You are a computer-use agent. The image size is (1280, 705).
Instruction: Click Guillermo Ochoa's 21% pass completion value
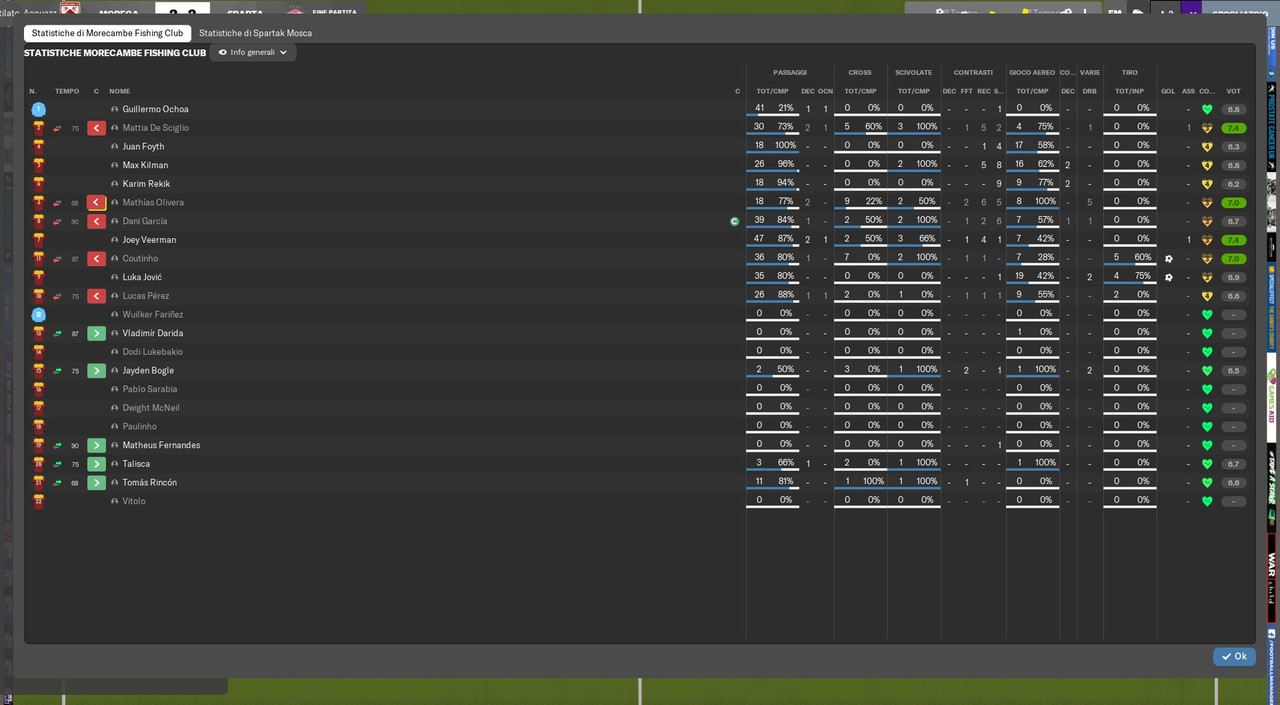786,108
